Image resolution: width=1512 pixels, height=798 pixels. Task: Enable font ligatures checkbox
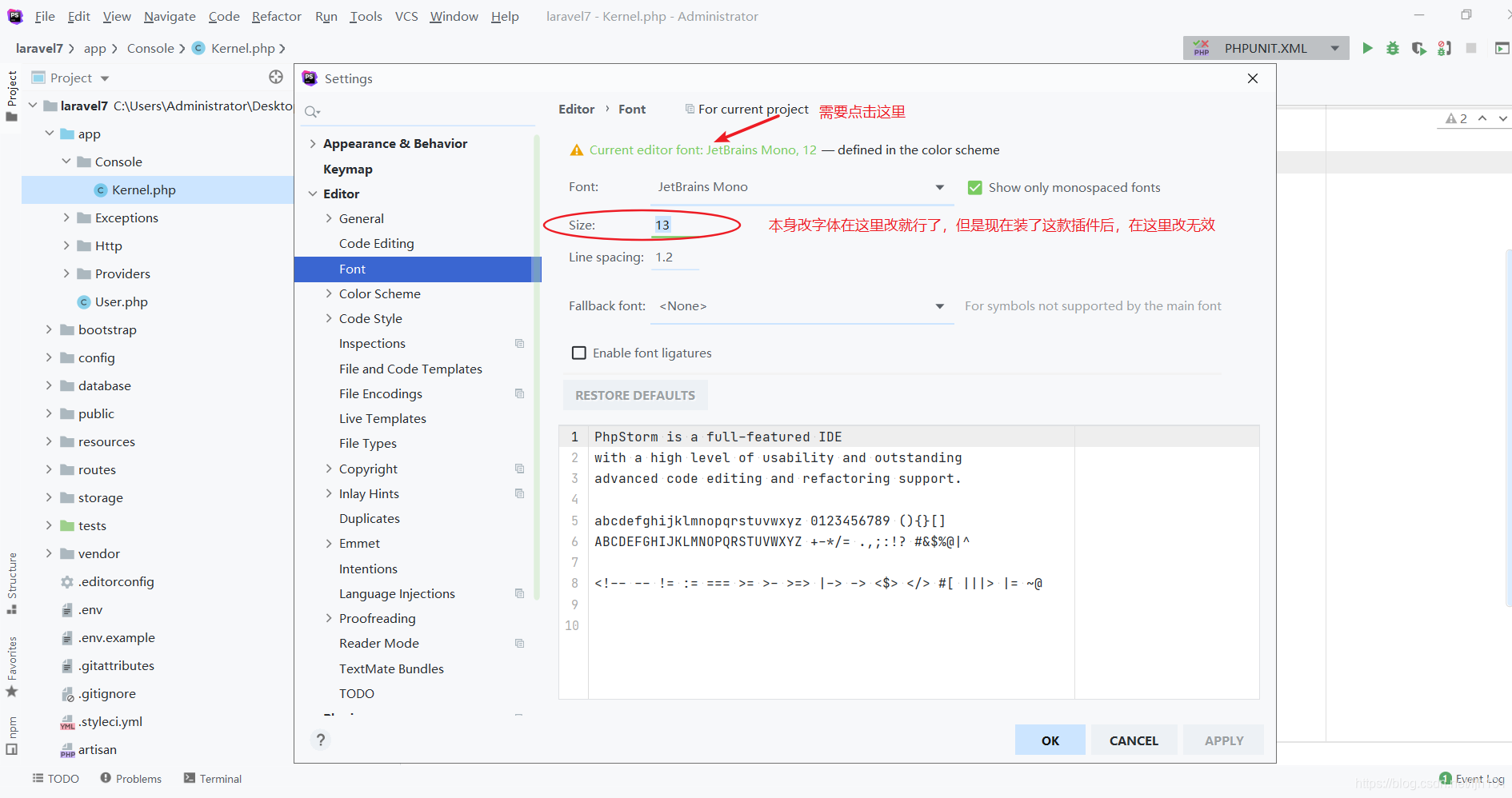point(579,353)
